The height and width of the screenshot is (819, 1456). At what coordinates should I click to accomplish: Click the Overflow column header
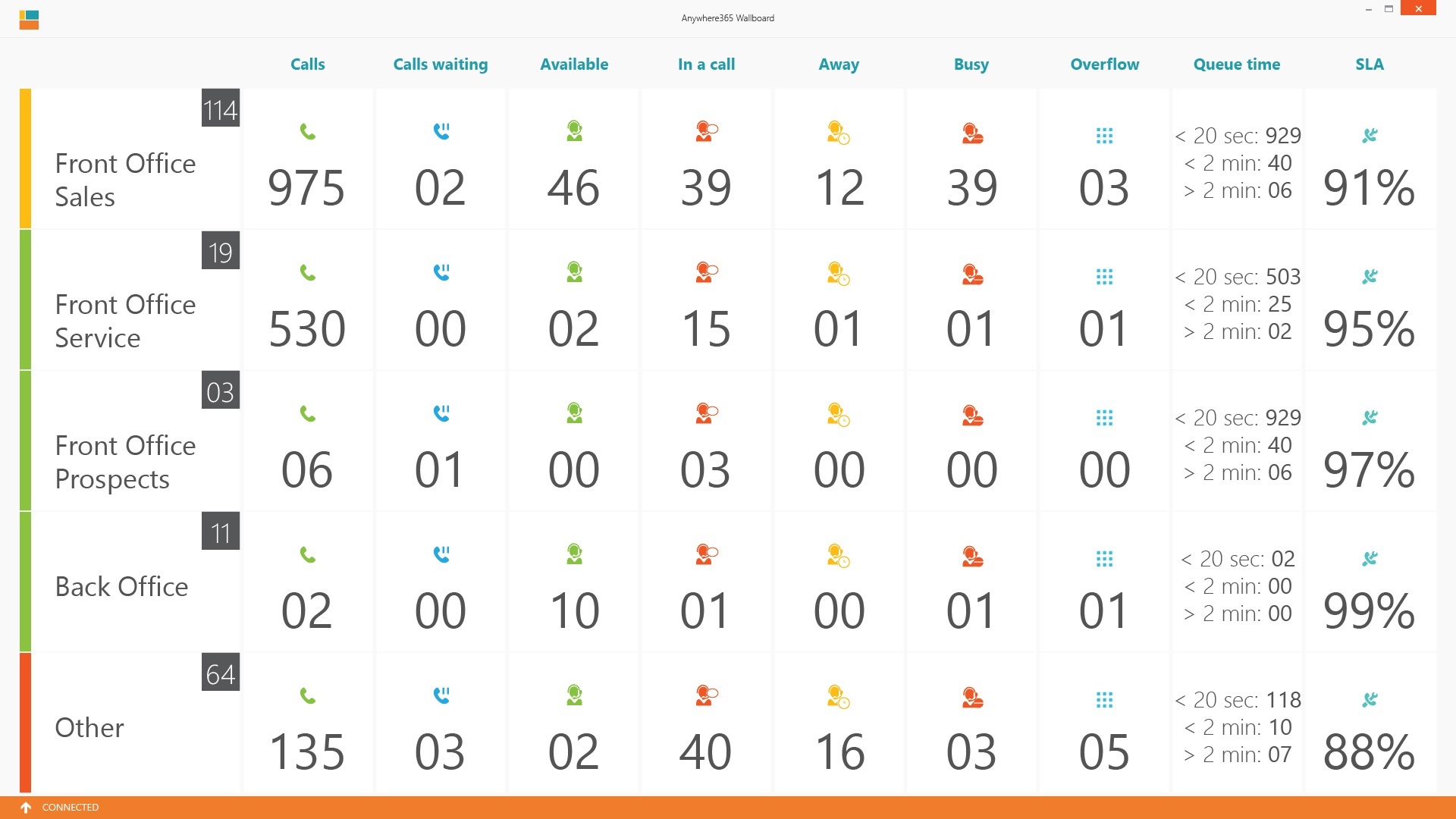pyautogui.click(x=1104, y=64)
